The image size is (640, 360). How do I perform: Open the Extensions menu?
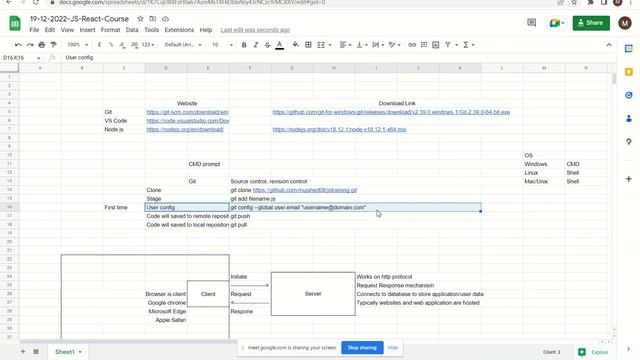[179, 30]
